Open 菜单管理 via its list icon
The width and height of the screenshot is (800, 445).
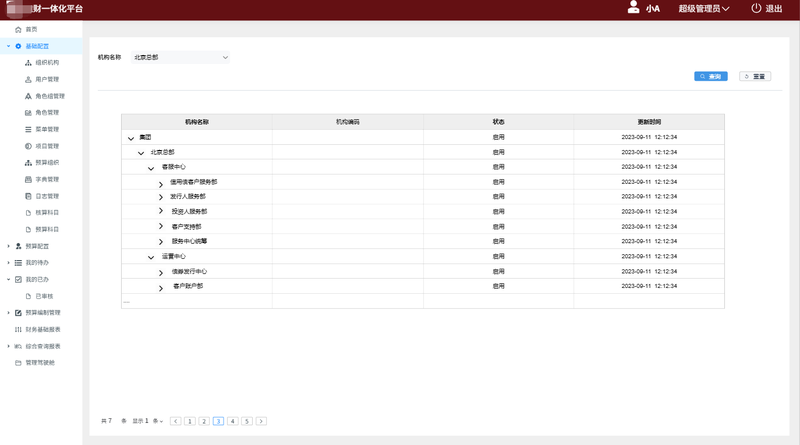click(28, 130)
